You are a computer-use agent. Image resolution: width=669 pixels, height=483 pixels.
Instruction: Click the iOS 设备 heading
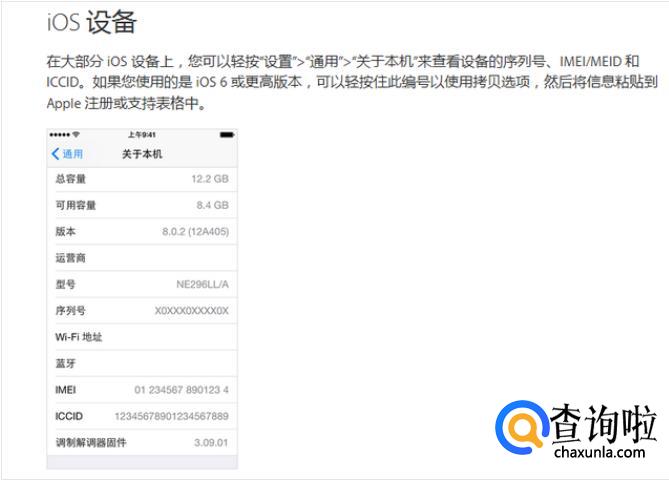[x=92, y=21]
